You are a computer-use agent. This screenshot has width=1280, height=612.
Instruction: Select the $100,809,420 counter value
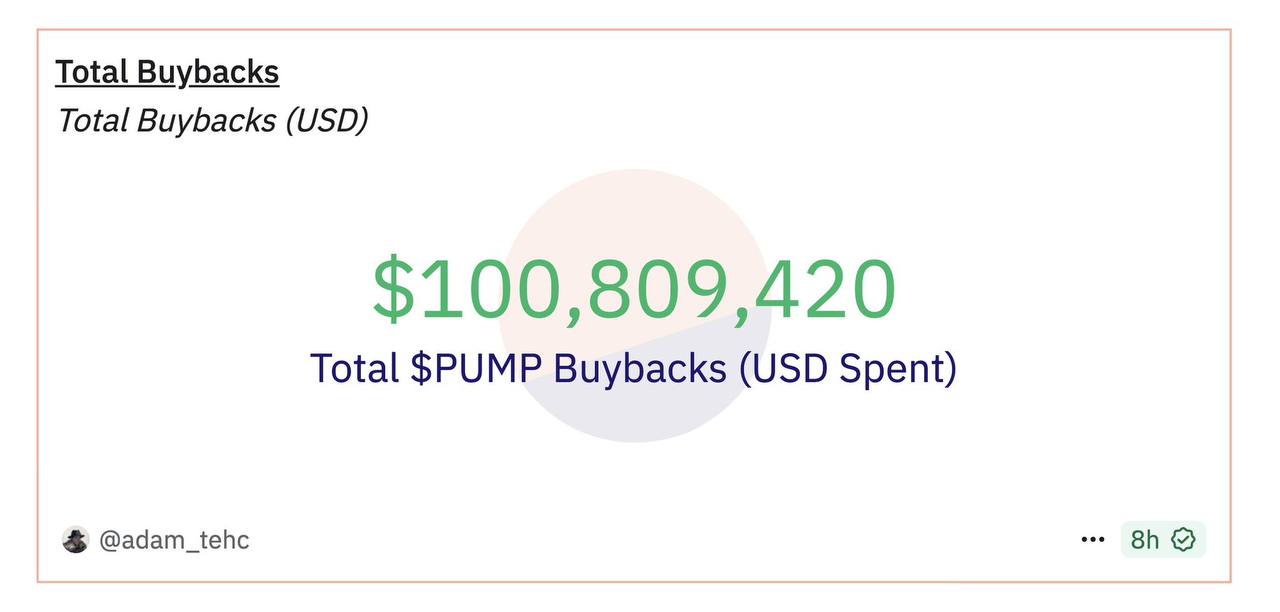[x=634, y=290]
